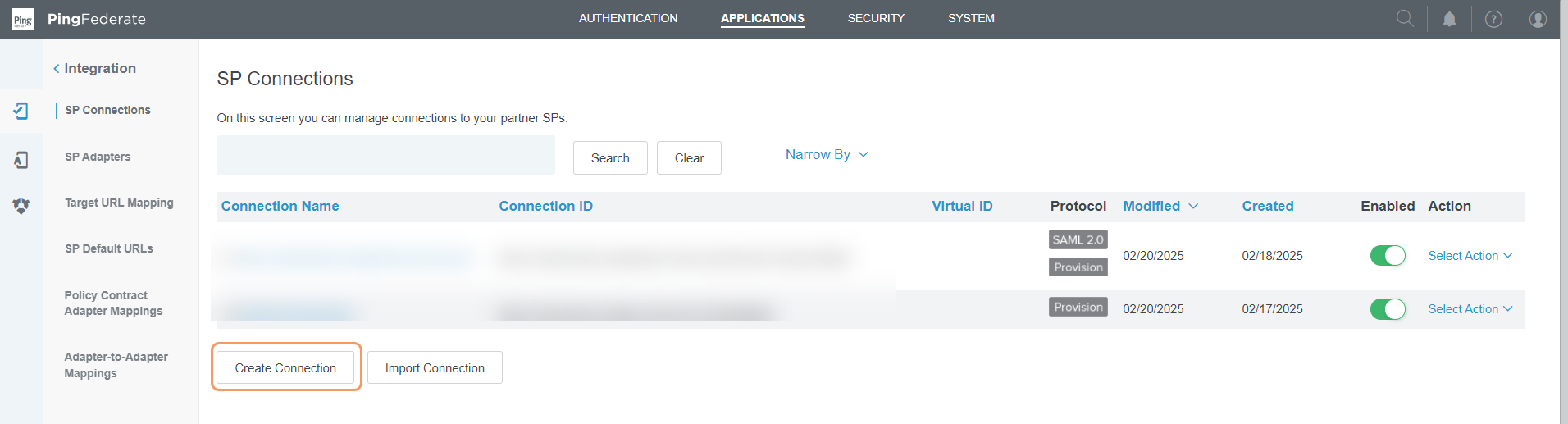Screen dimensions: 1568x424
Task: Open the AUTHENTICATION tab
Action: tap(628, 18)
